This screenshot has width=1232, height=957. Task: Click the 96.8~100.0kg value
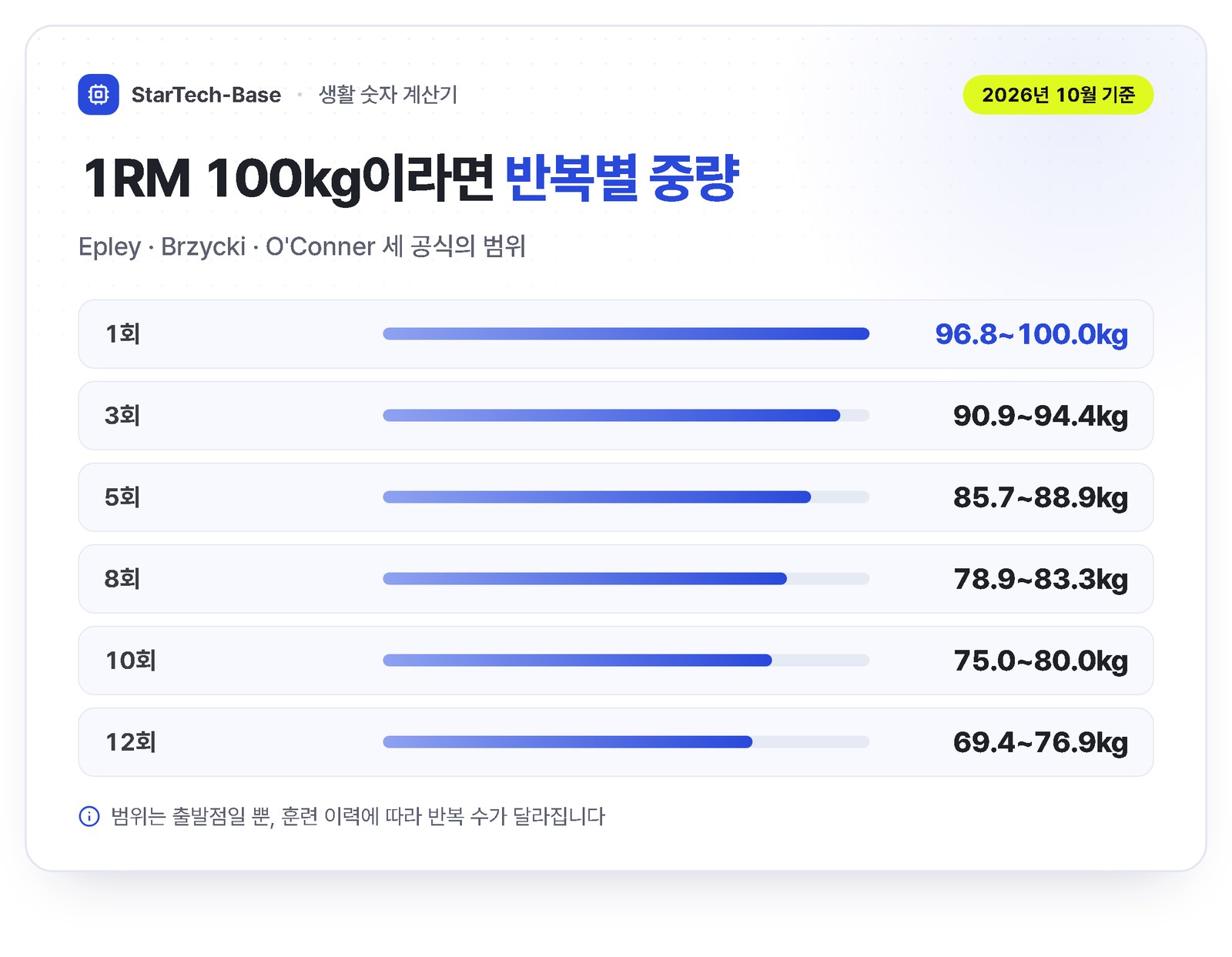[x=1032, y=334]
